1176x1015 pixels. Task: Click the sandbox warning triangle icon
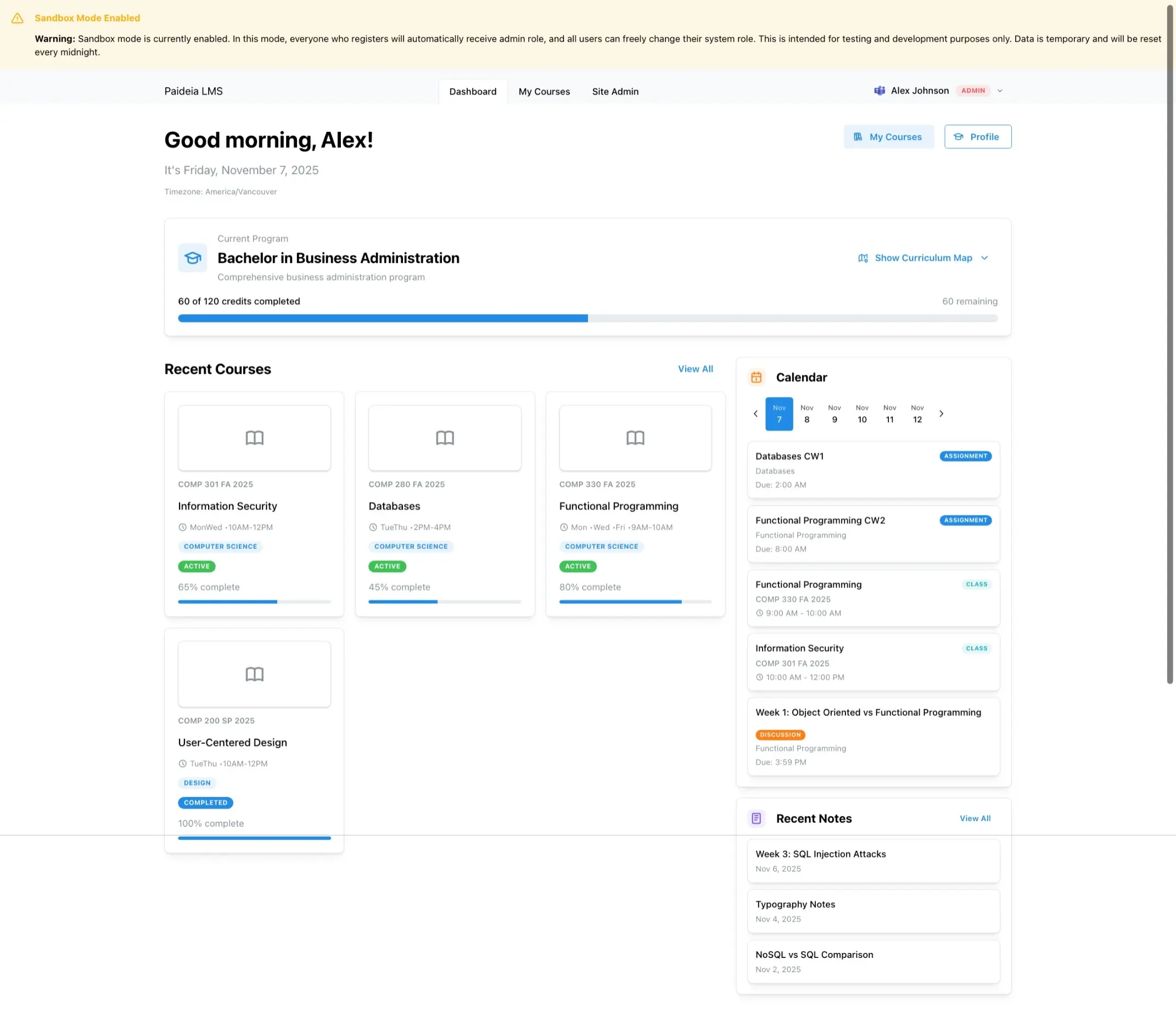(18, 18)
